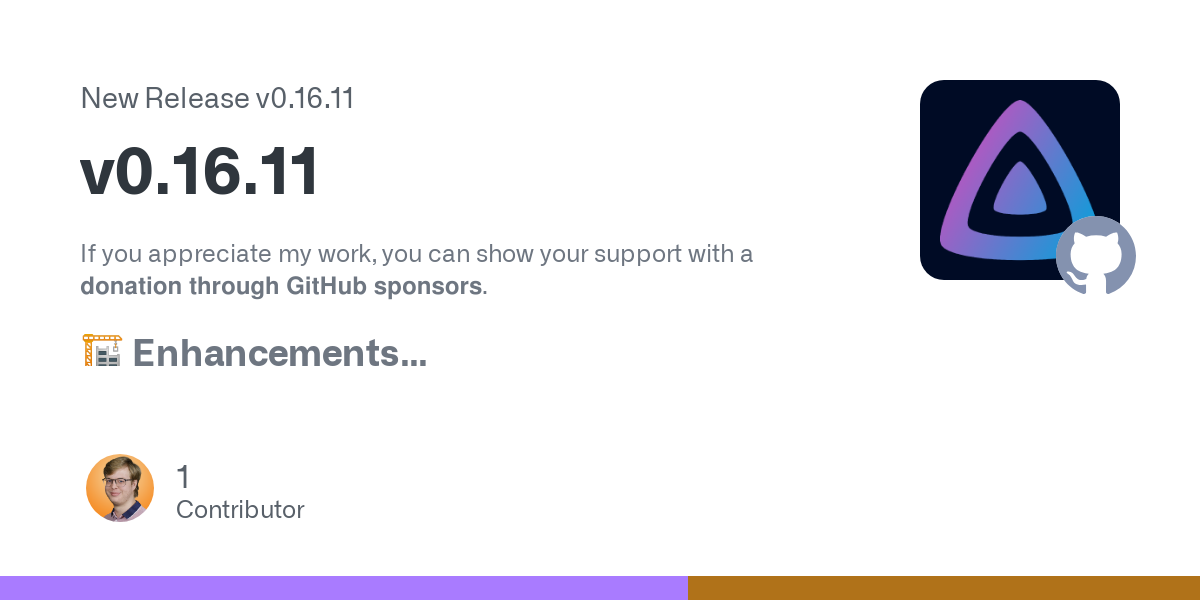Click the inner small triangle of logo
The height and width of the screenshot is (600, 1200).
[1019, 192]
